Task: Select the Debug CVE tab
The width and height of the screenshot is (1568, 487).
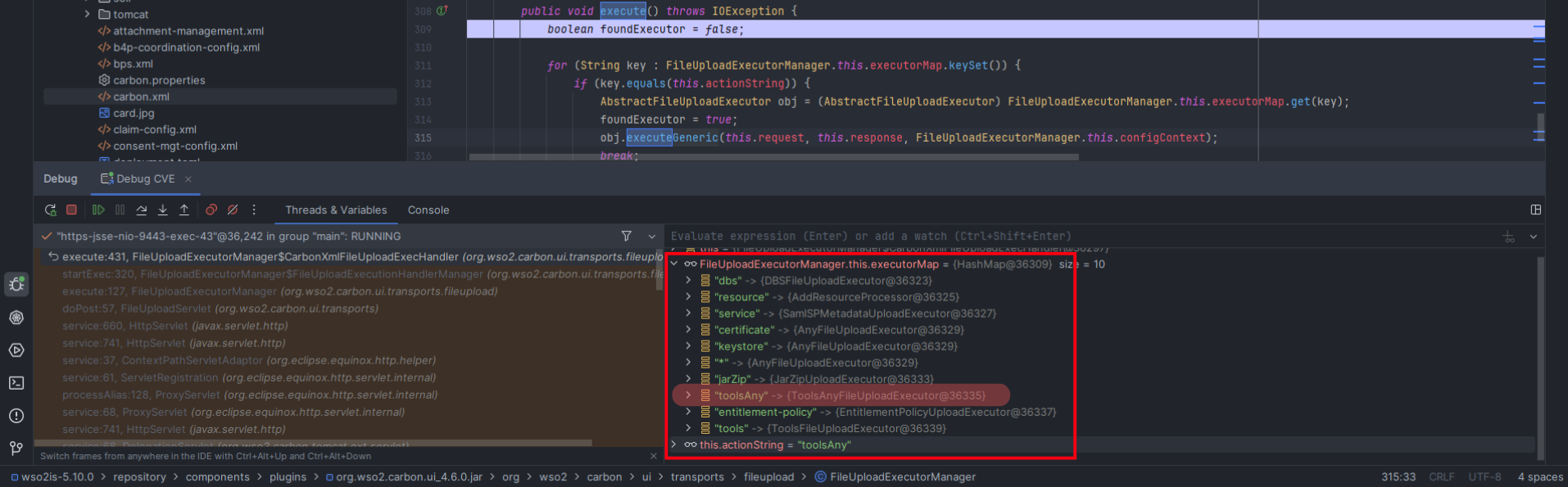Action: pos(145,179)
